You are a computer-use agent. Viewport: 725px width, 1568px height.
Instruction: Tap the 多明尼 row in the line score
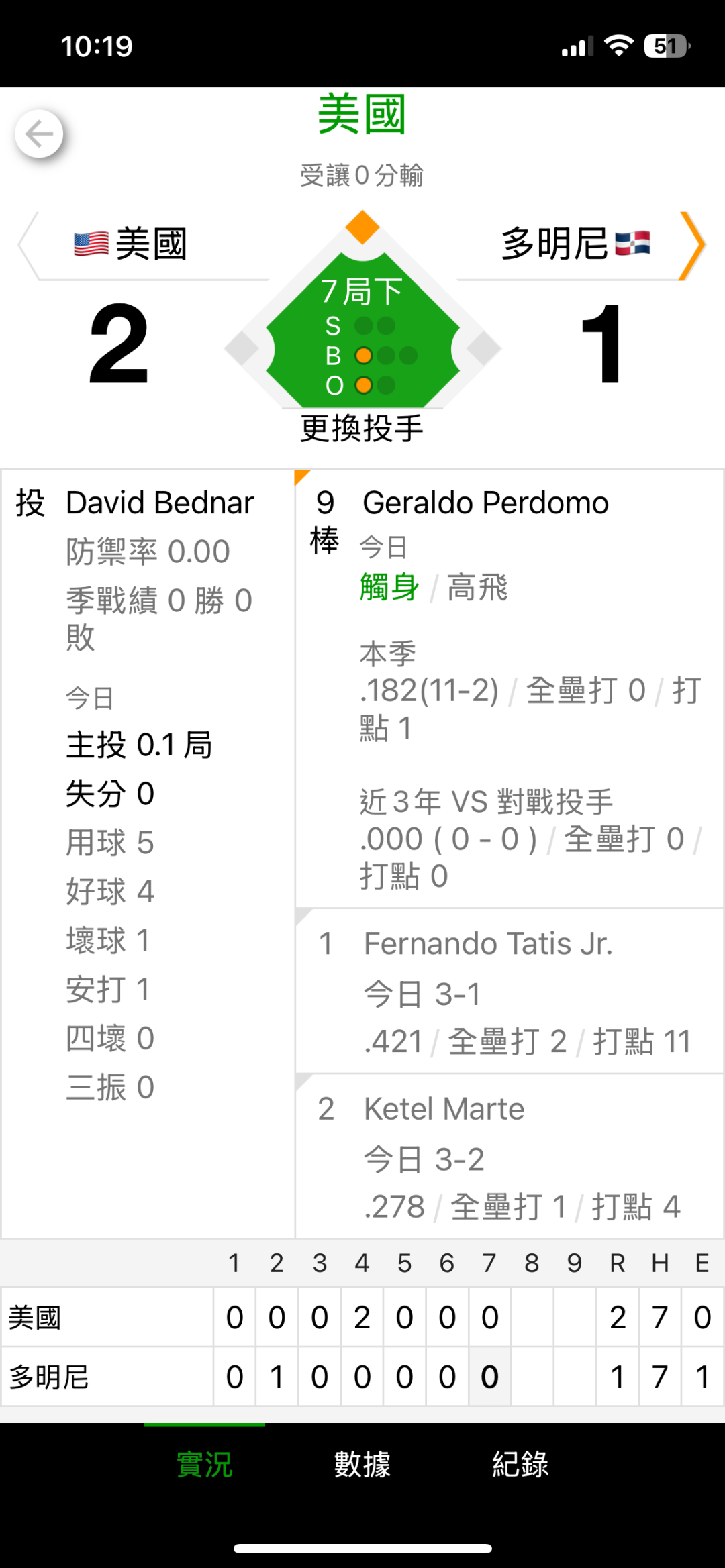point(48,1377)
